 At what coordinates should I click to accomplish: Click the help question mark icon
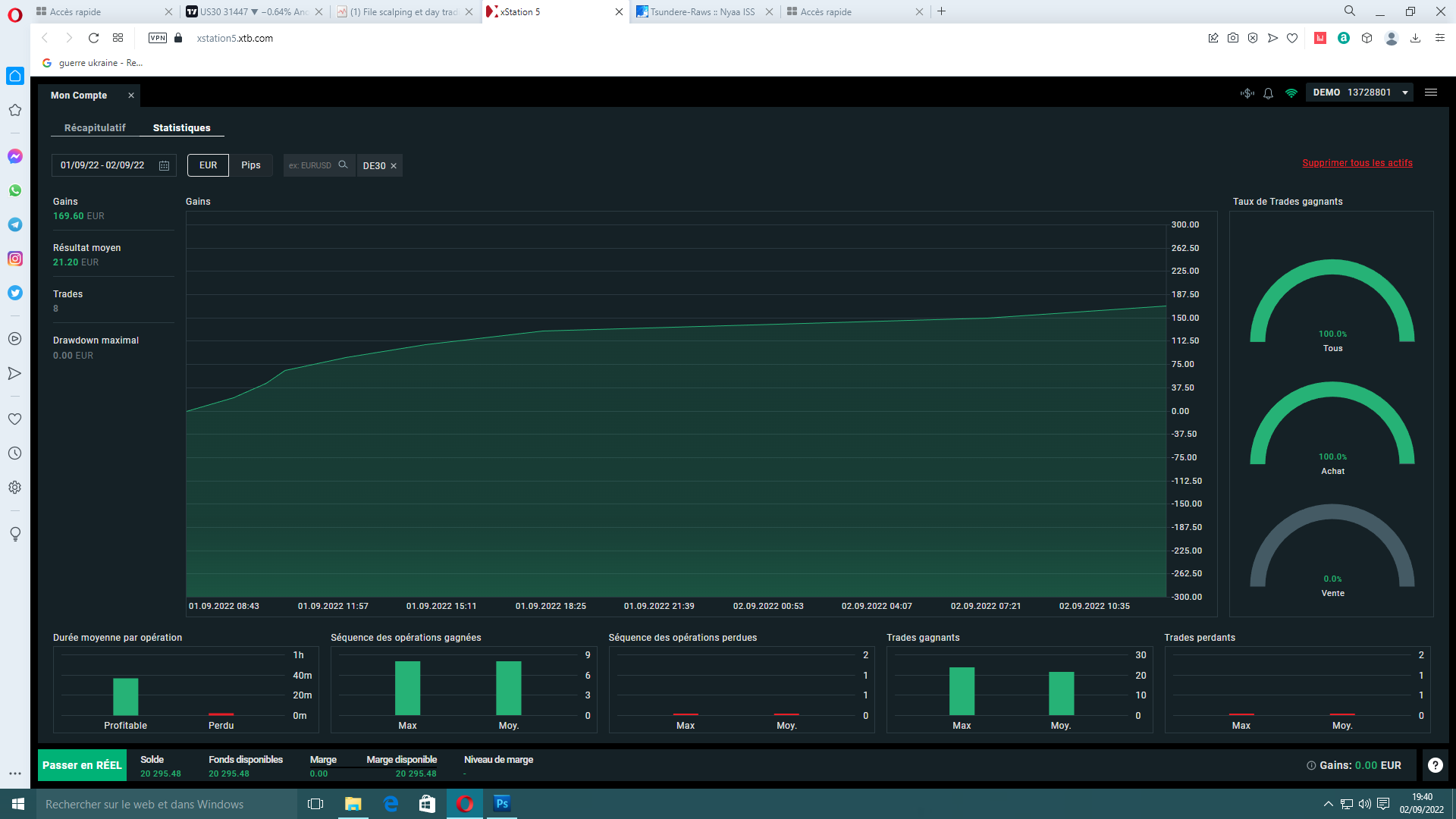pos(1436,765)
